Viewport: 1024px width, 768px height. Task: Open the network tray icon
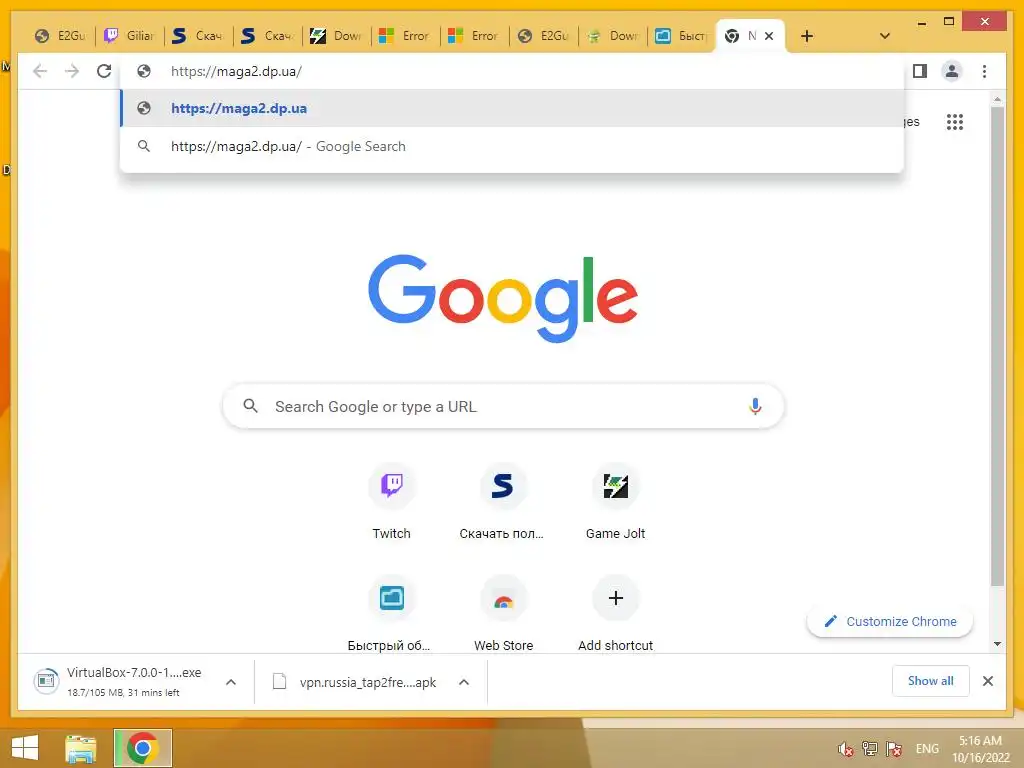pos(869,748)
